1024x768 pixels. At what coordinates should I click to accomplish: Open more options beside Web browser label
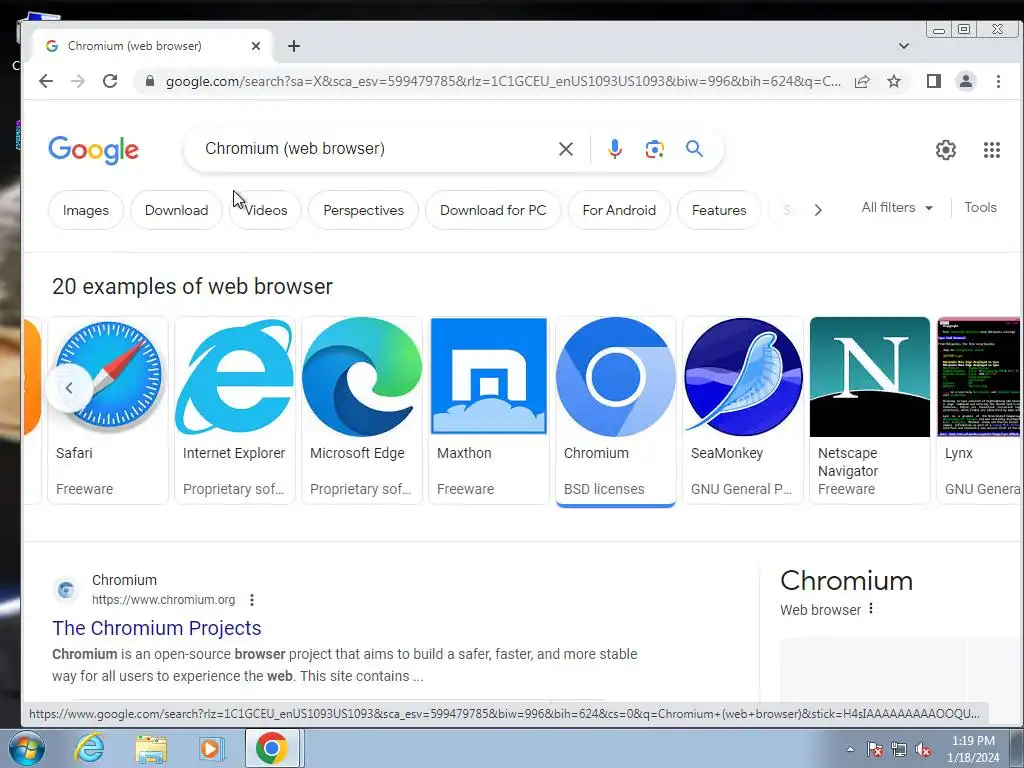pos(871,609)
